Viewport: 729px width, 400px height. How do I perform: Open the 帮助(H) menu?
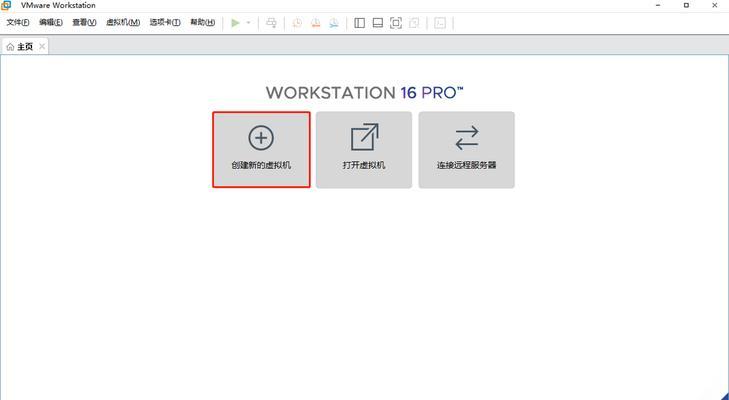[203, 22]
